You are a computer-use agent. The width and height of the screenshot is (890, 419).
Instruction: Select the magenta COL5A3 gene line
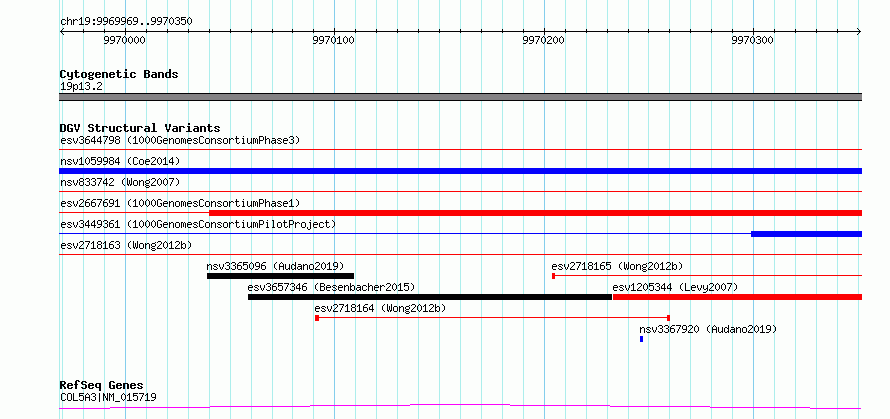(460, 407)
